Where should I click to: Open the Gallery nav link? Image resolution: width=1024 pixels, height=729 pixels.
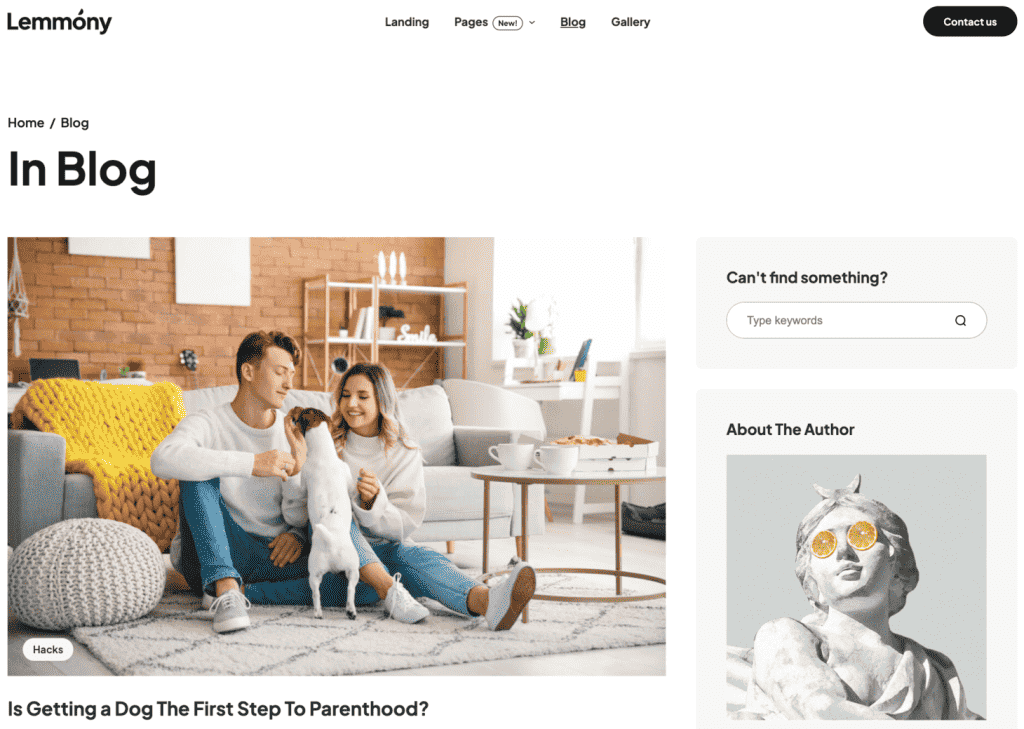click(630, 22)
